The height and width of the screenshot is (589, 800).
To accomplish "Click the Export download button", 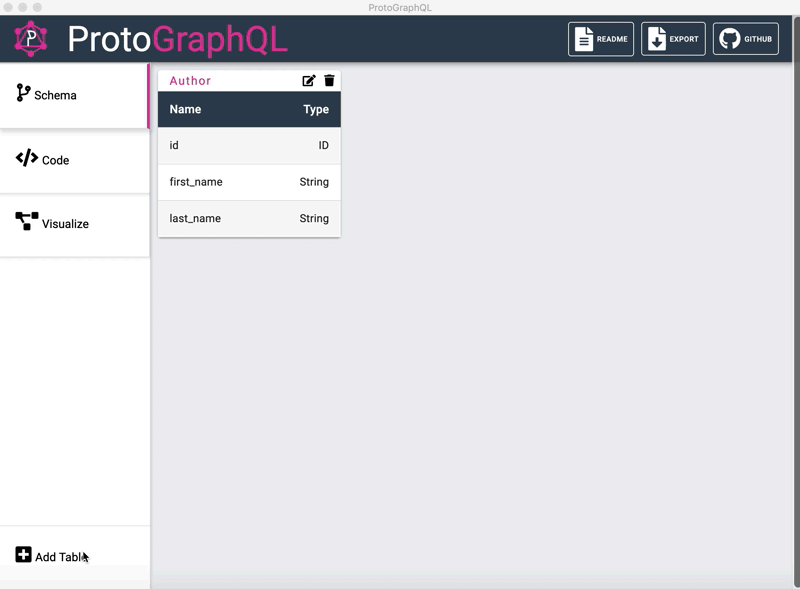I will [673, 39].
